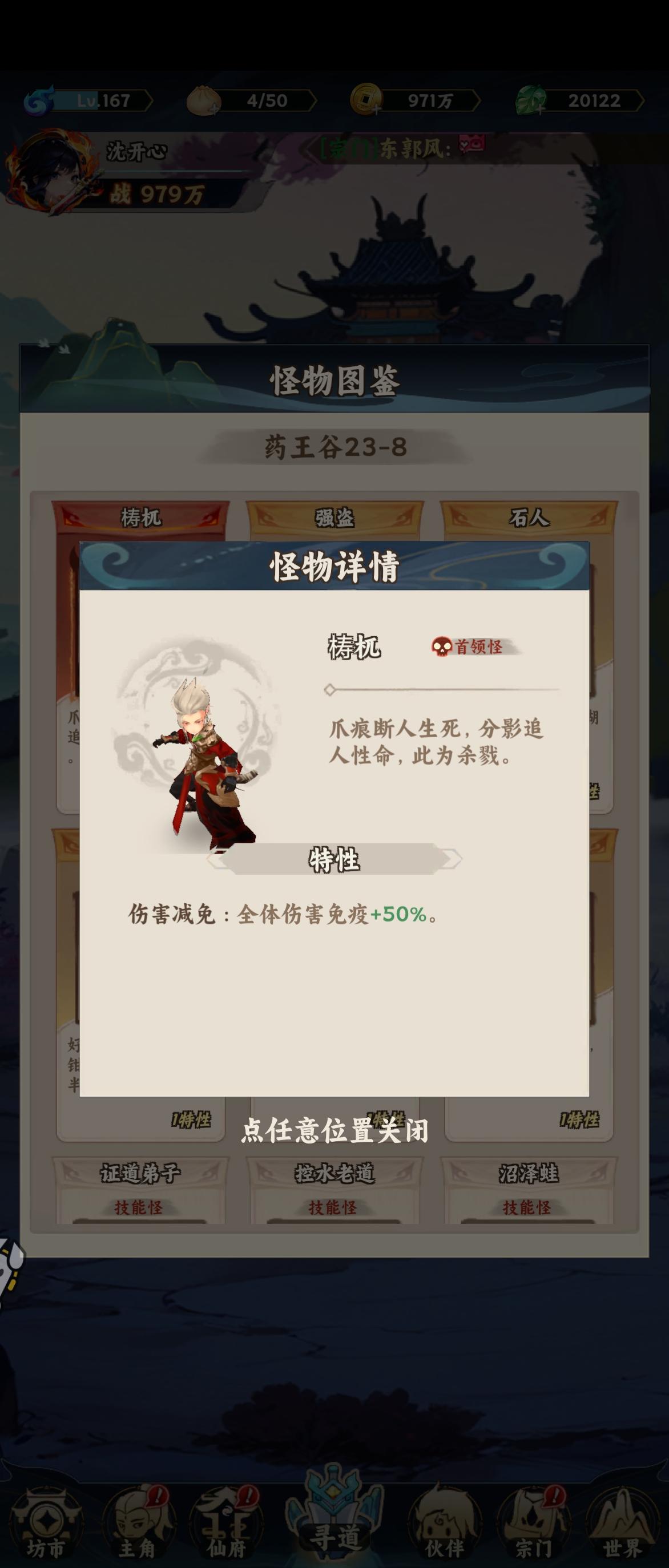Select the 石人 monster card header

(x=529, y=518)
